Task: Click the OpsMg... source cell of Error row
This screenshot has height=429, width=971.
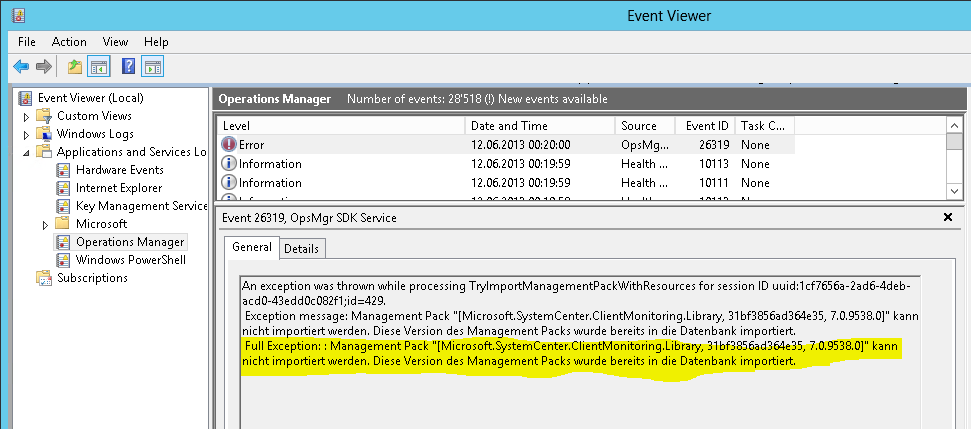Action: pyautogui.click(x=645, y=145)
